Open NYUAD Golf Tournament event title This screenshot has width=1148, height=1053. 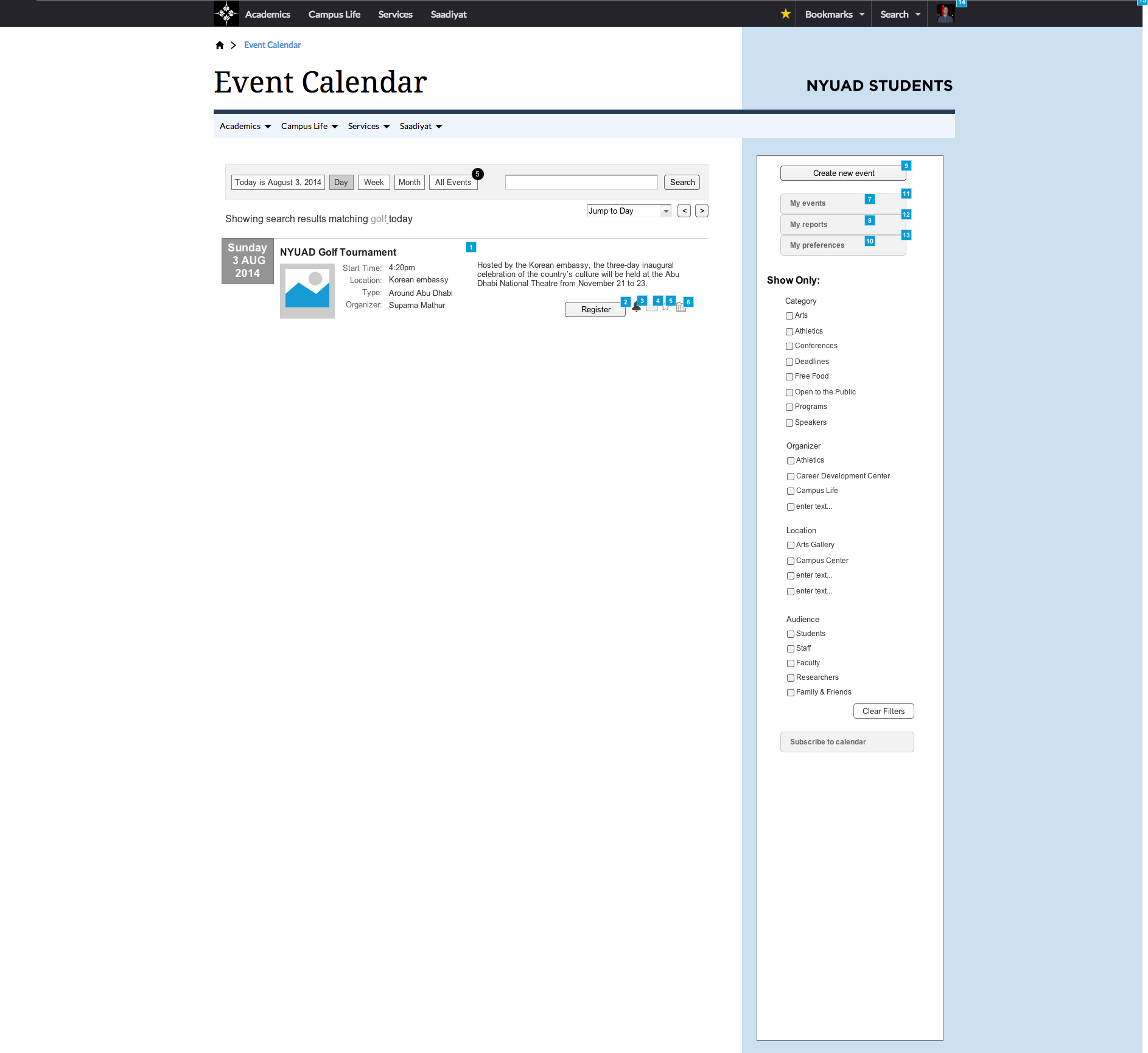(338, 252)
